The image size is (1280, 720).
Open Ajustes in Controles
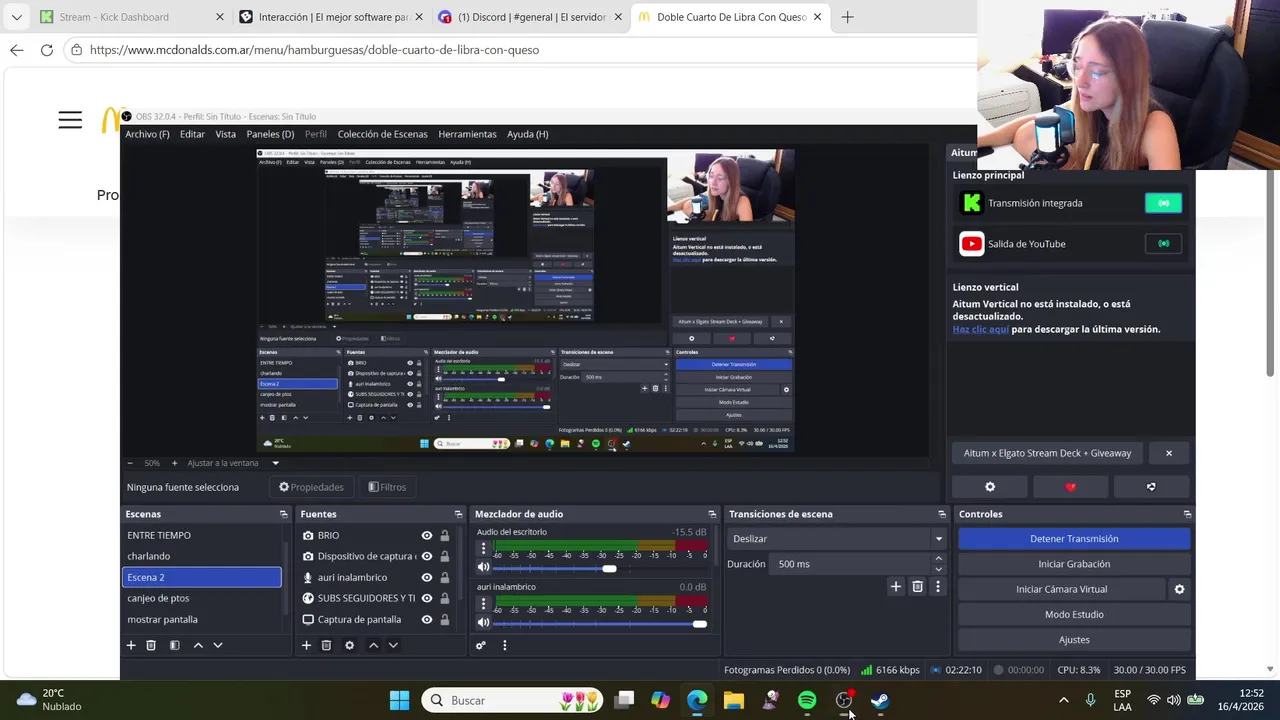tap(1074, 640)
